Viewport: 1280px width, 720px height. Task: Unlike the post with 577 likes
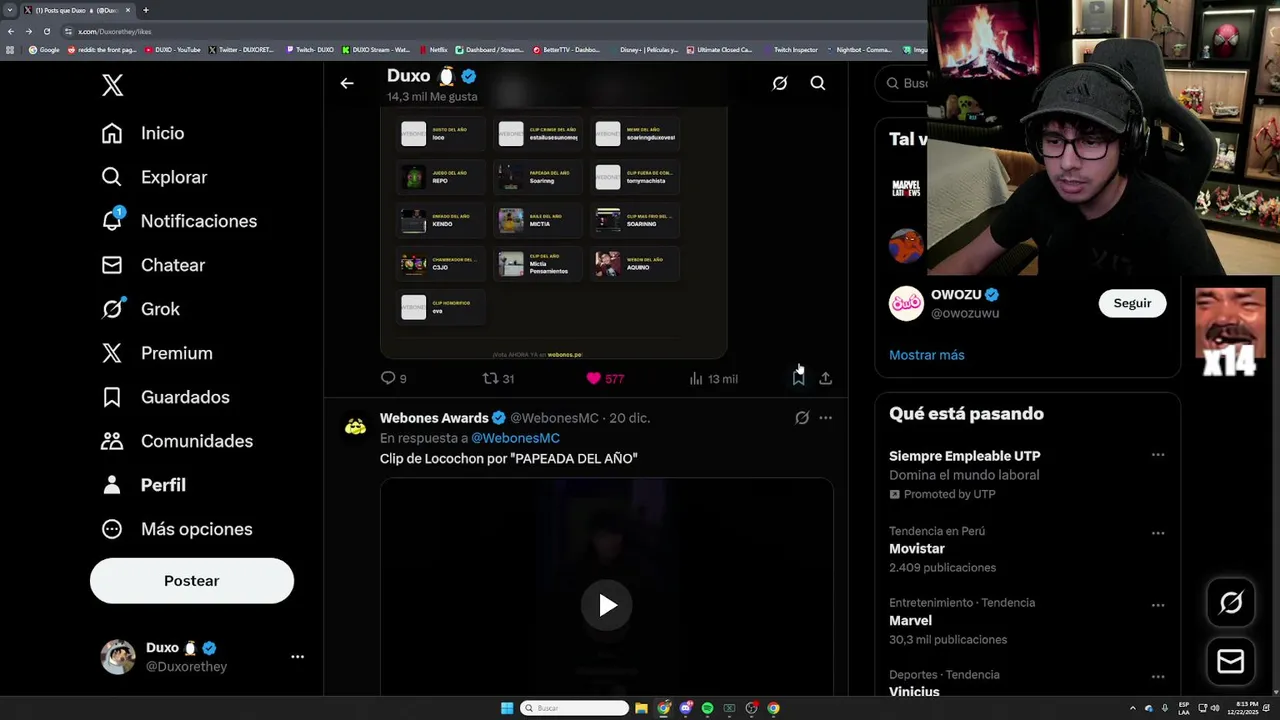[x=594, y=378]
